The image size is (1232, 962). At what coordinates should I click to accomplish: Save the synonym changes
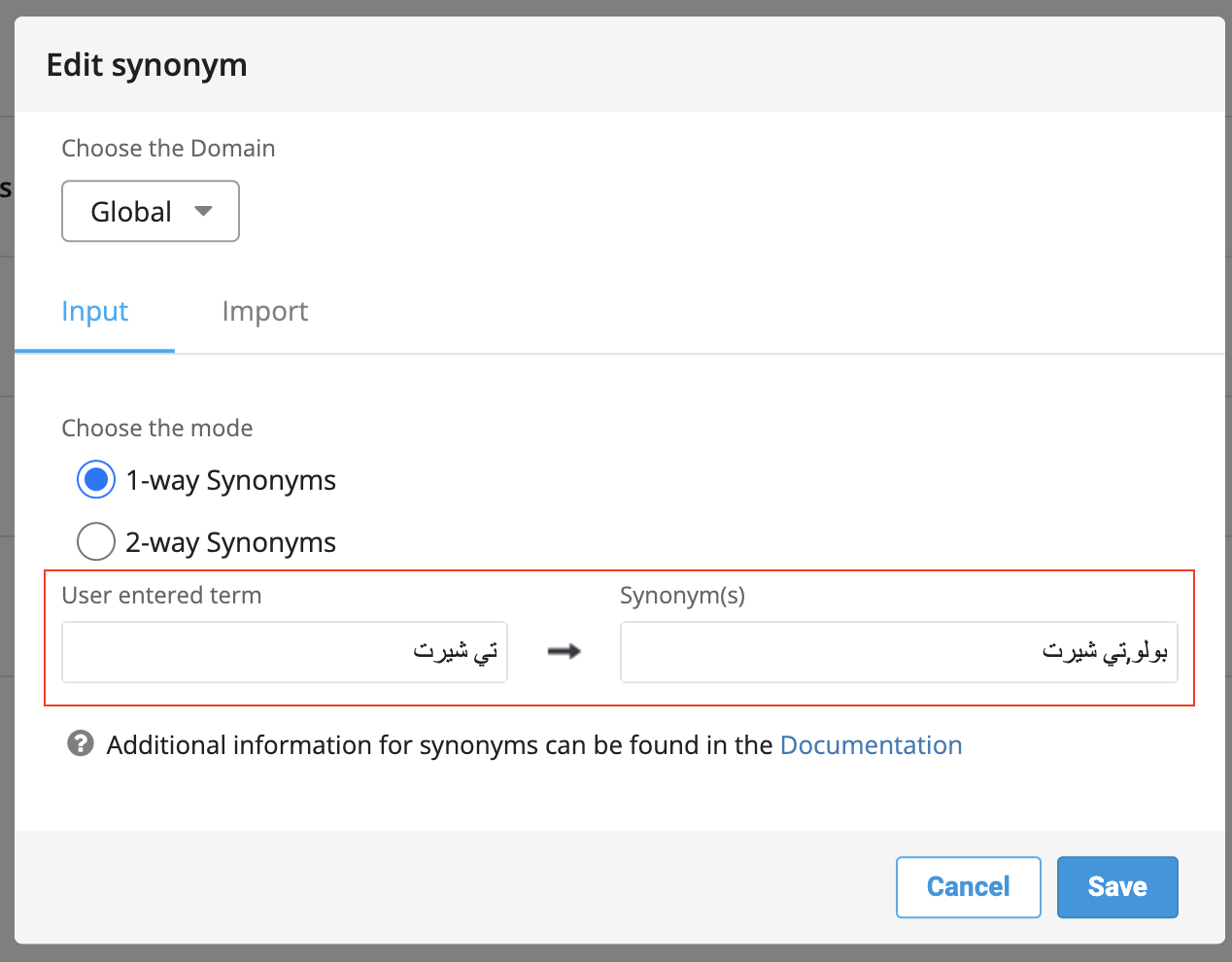coord(1116,886)
